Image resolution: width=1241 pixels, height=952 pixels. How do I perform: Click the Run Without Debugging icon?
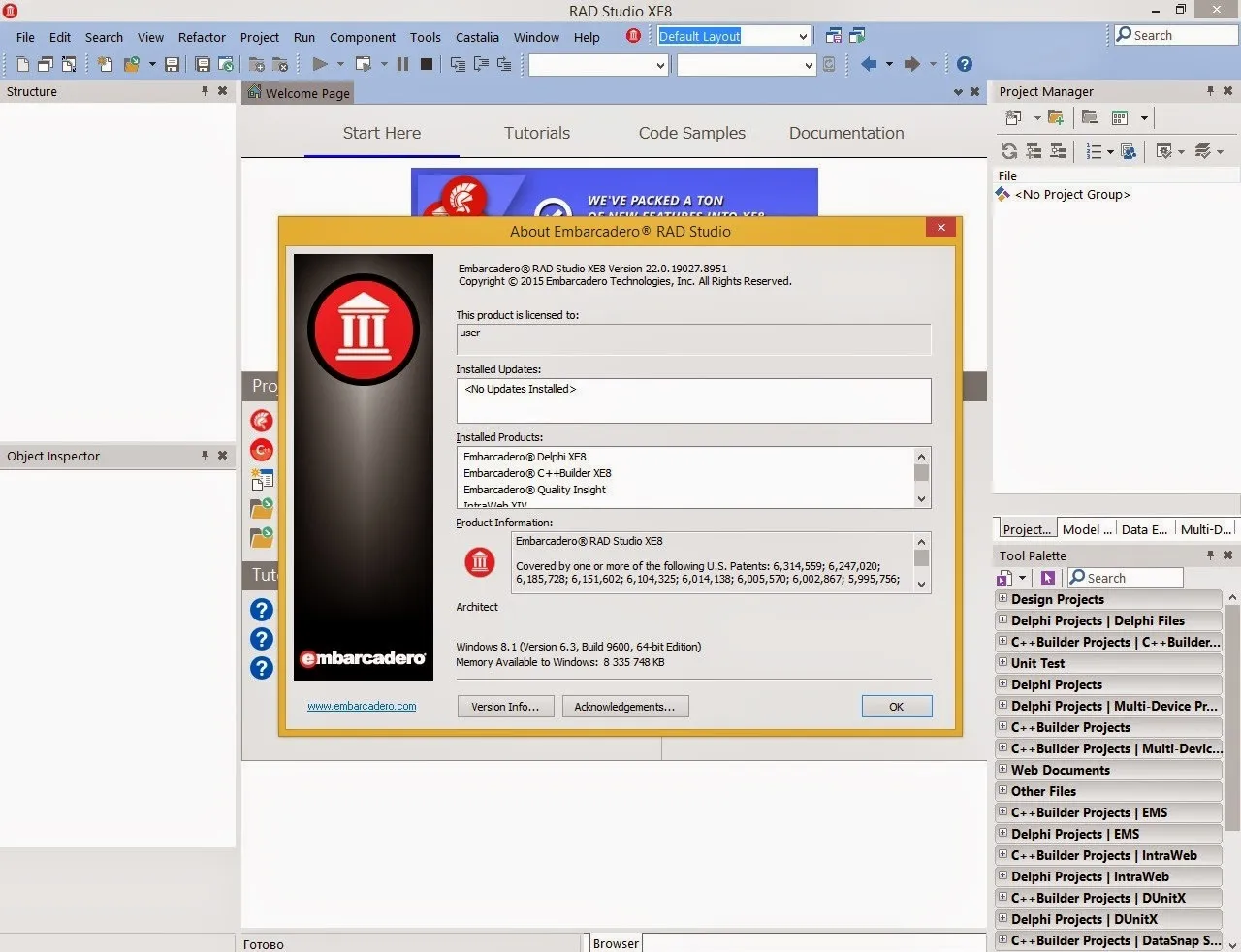(364, 64)
